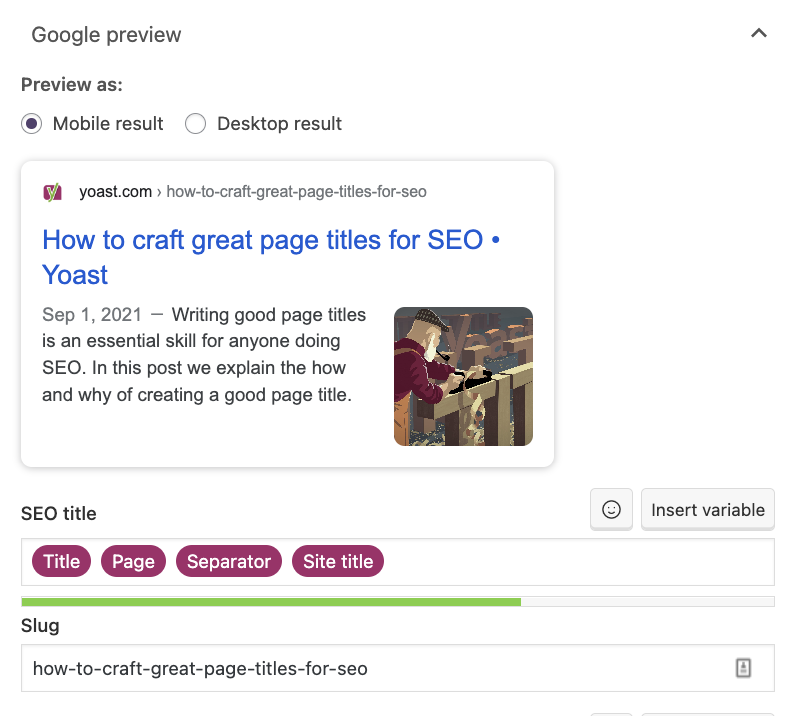The height and width of the screenshot is (716, 792).
Task: Open the emoji picker smiley button
Action: pyautogui.click(x=611, y=509)
